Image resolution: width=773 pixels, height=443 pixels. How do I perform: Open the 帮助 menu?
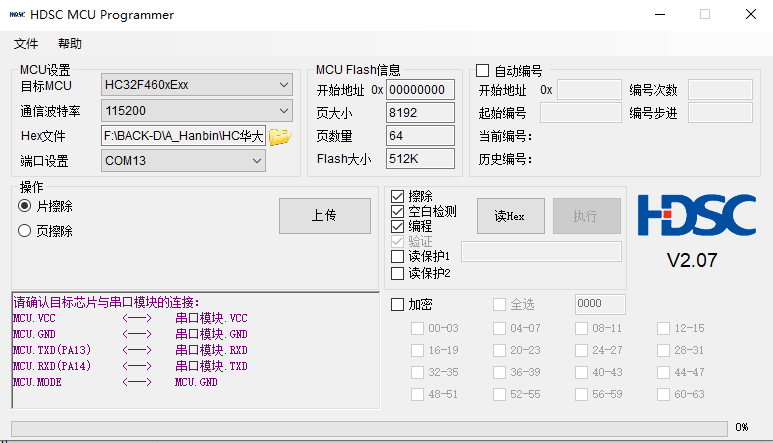pyautogui.click(x=70, y=44)
